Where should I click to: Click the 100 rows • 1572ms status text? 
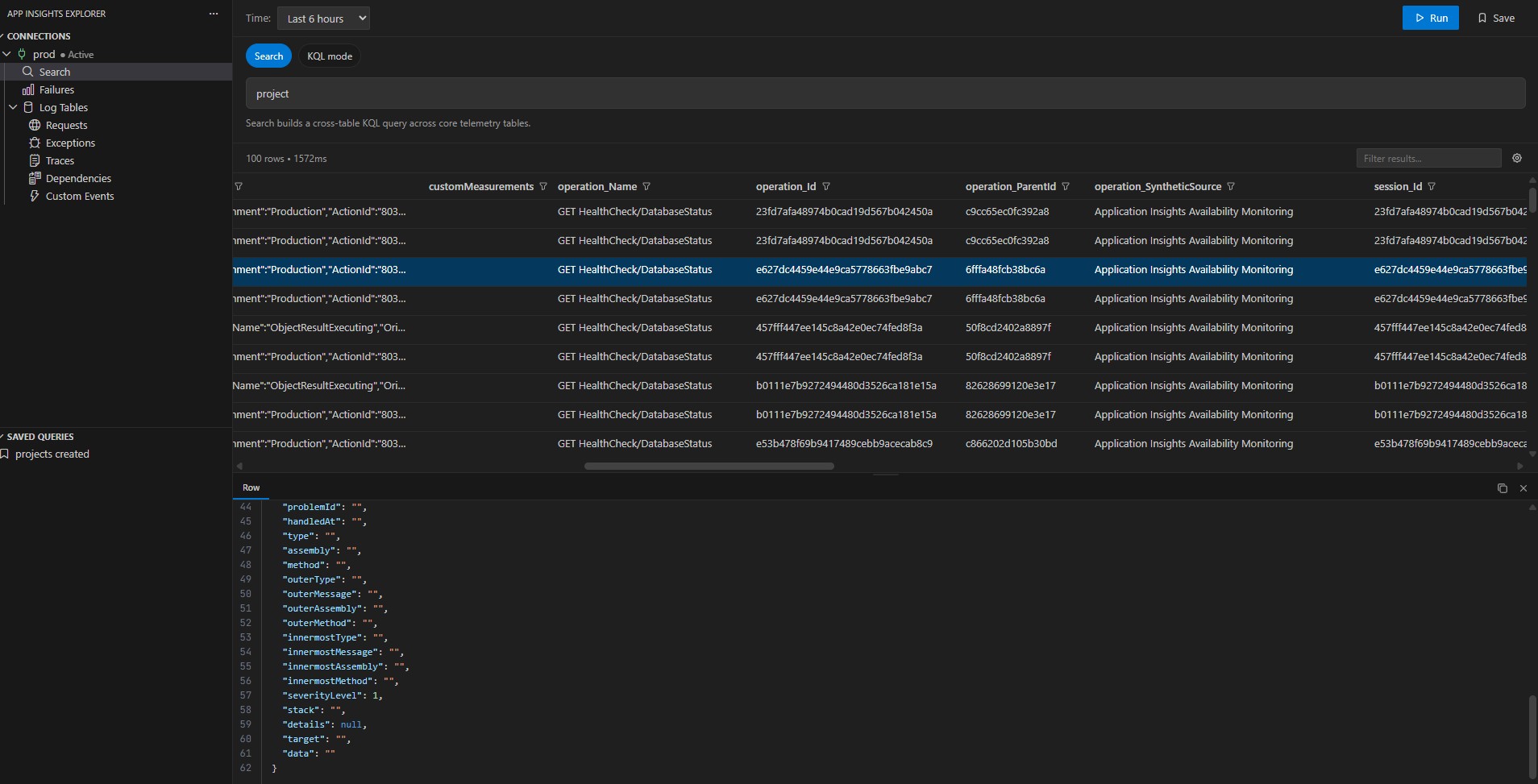[286, 159]
